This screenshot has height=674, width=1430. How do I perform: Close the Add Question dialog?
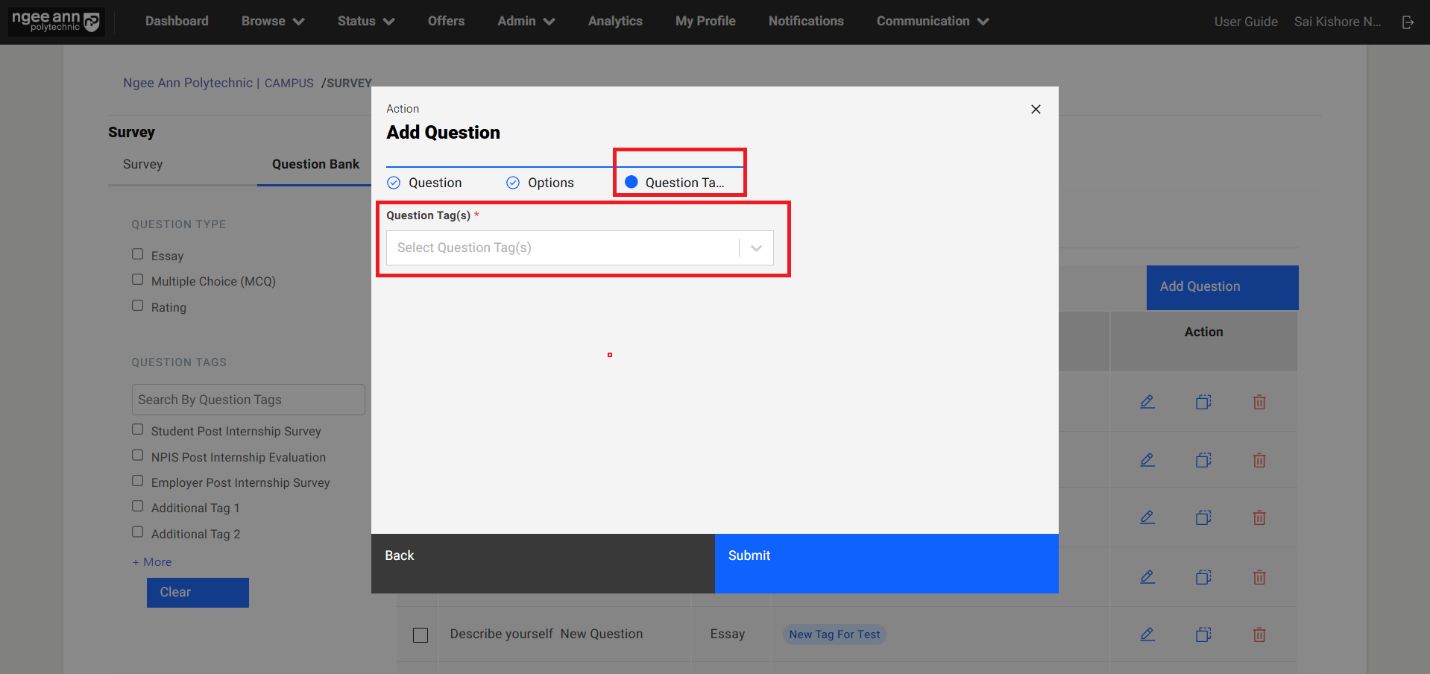(1035, 109)
